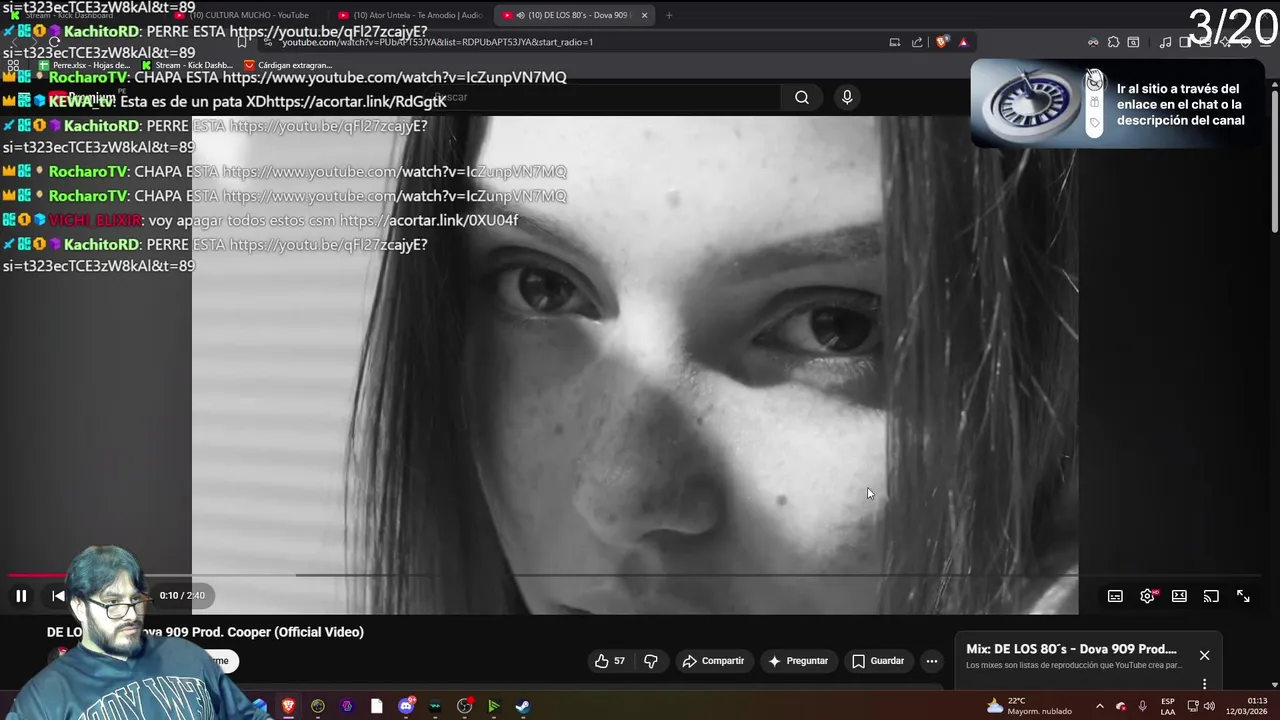Click the purple circular taskbar app icon
The height and width of the screenshot is (720, 1280).
pyautogui.click(x=347, y=706)
